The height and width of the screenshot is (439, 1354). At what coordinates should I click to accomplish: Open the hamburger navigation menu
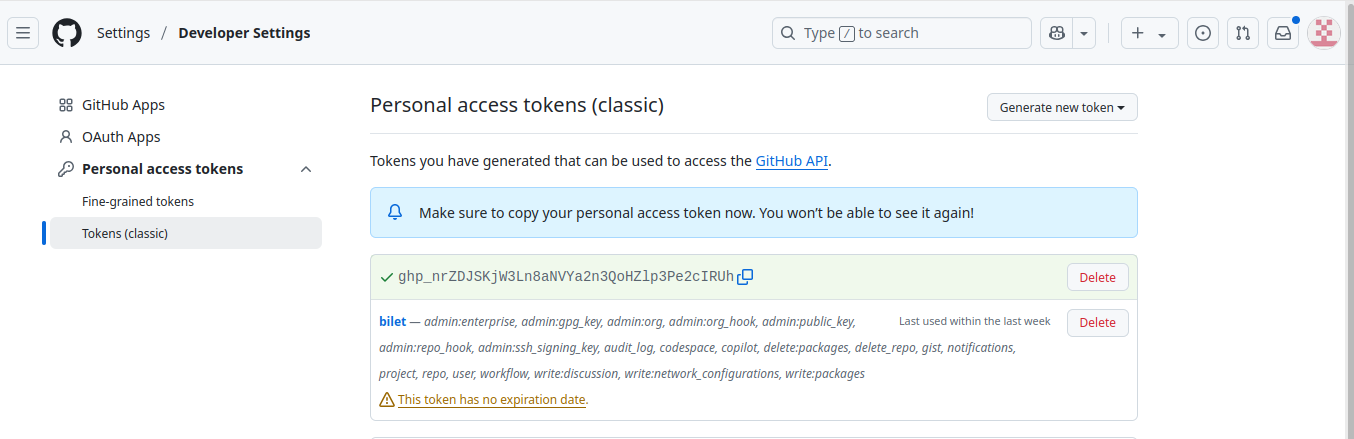[x=23, y=33]
